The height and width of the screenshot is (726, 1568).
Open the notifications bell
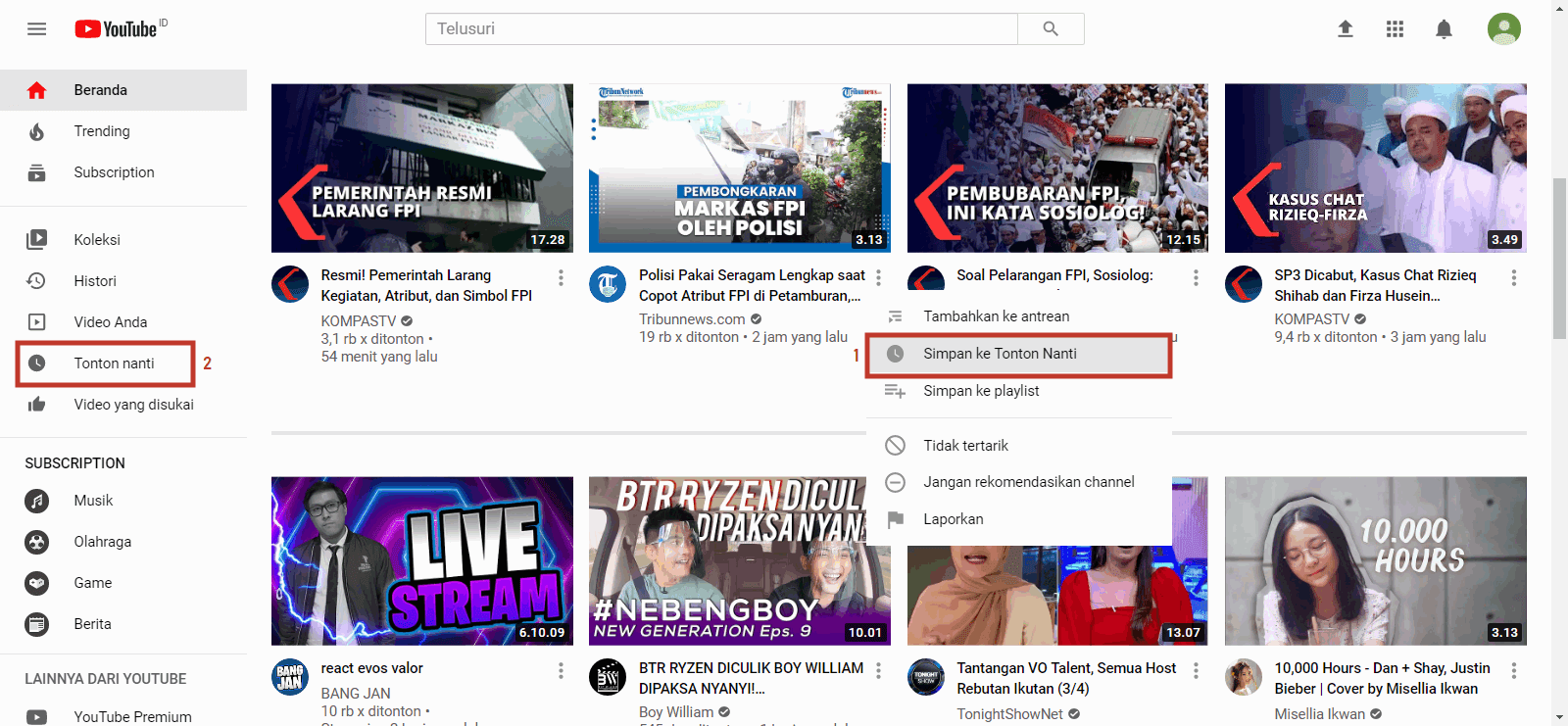(x=1444, y=28)
